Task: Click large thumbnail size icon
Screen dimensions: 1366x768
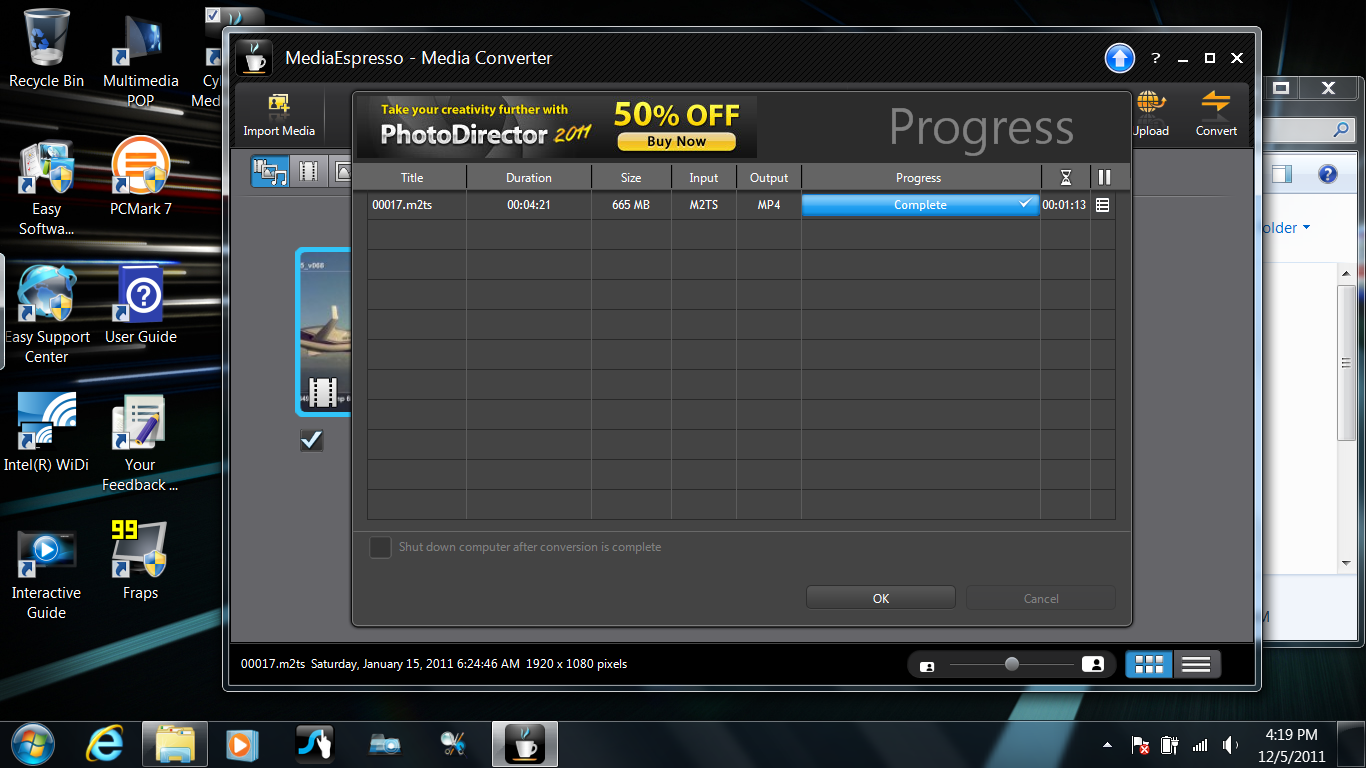Action: pos(1093,664)
